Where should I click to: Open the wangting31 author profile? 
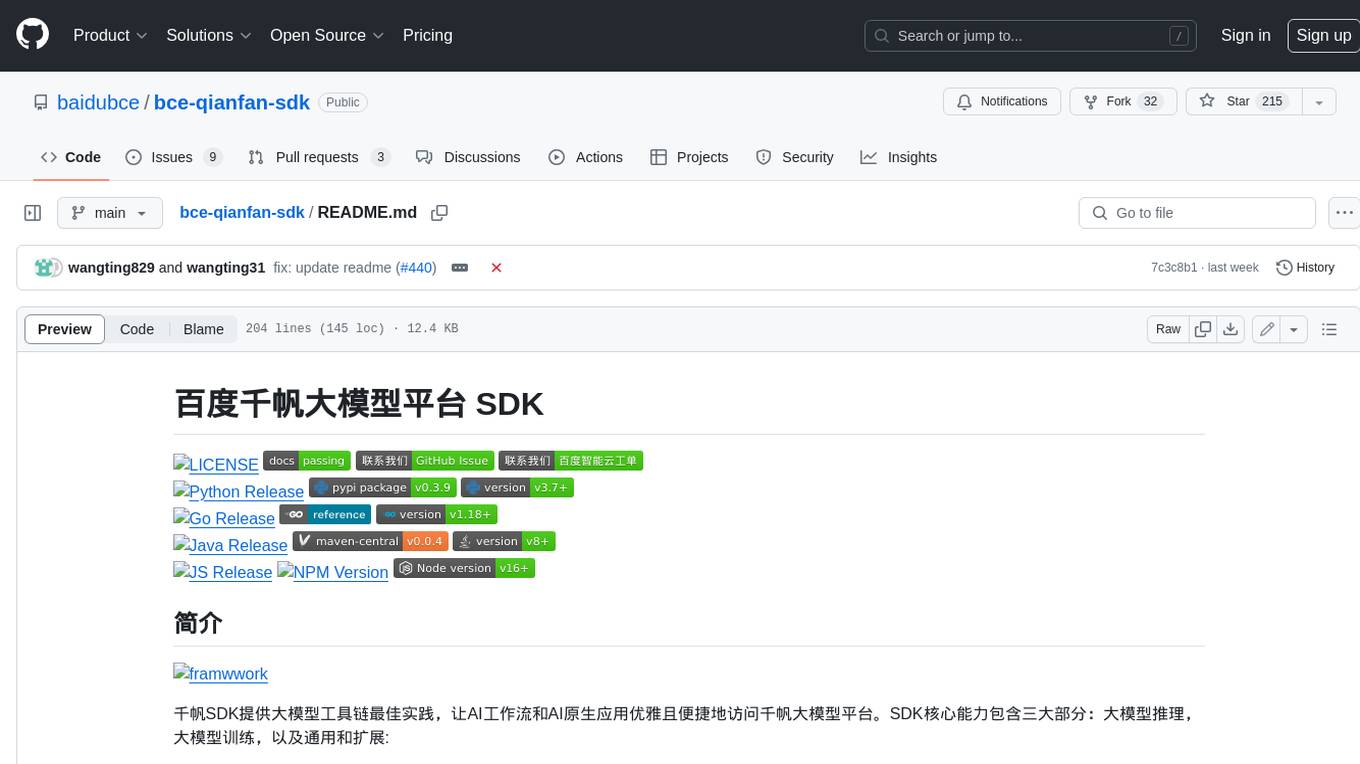226,268
